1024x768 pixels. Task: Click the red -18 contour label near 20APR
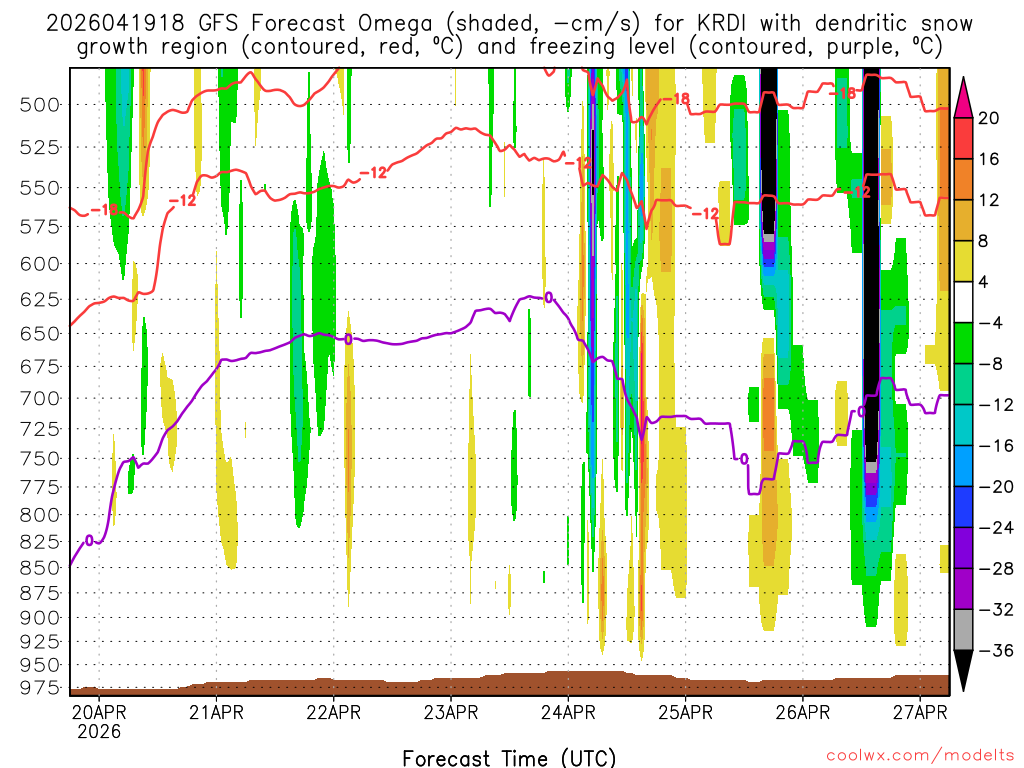[x=104, y=210]
